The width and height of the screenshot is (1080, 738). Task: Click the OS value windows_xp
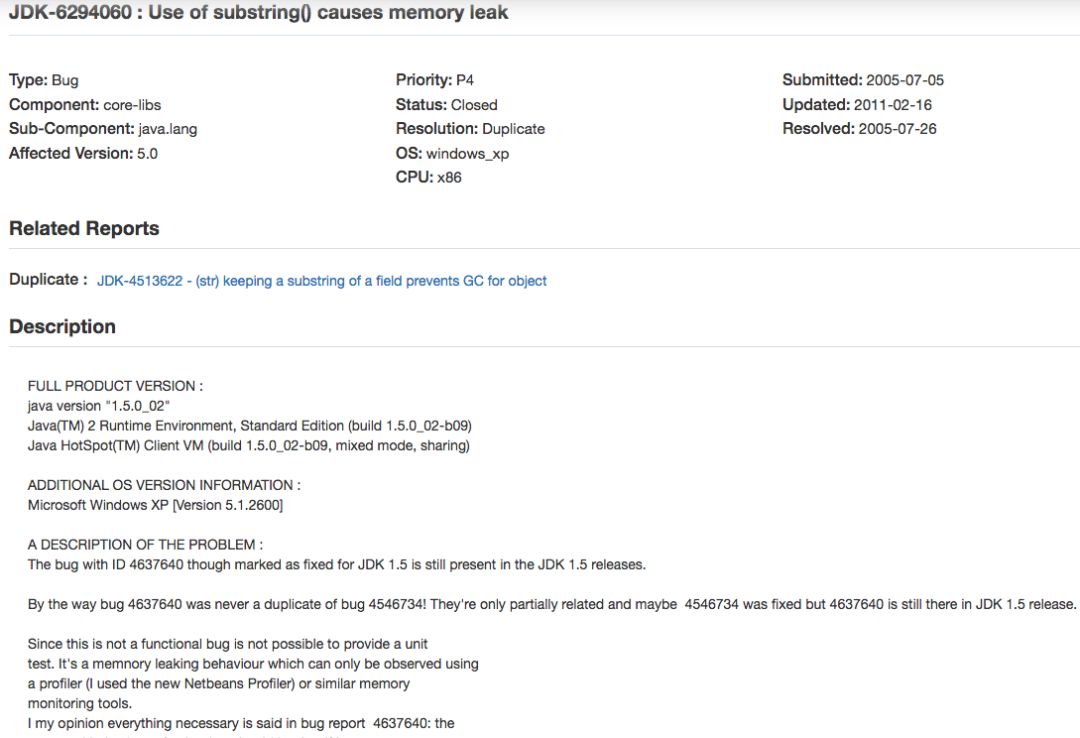(467, 154)
